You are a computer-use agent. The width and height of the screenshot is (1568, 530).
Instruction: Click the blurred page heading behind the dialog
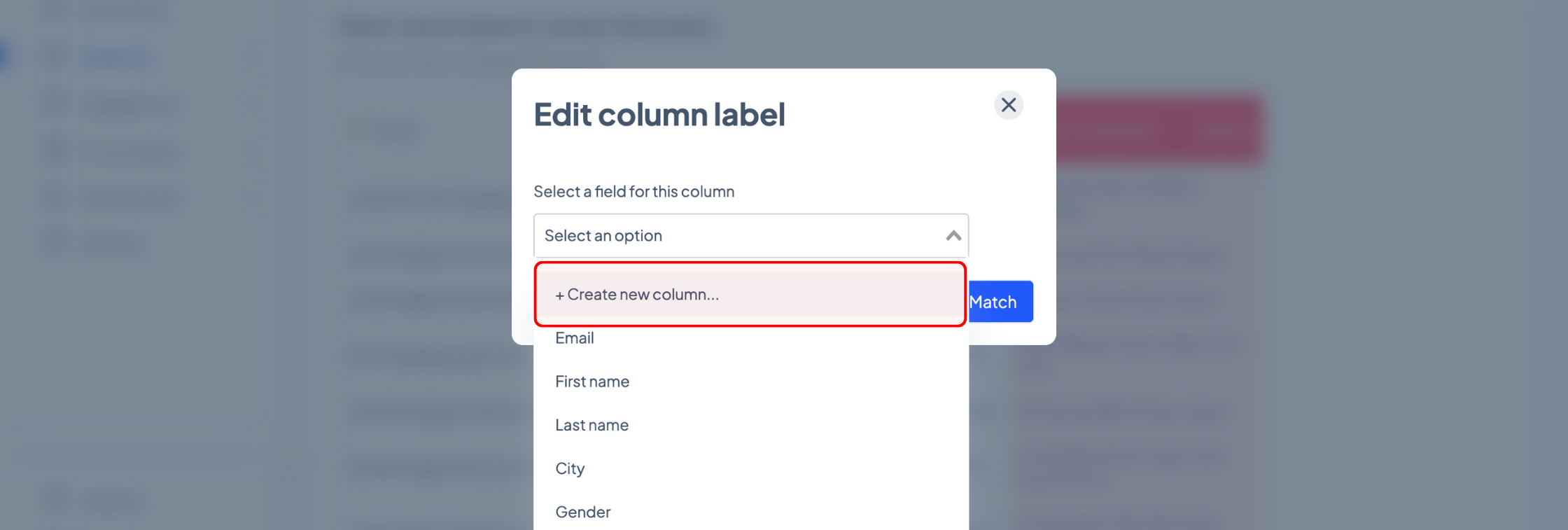click(x=528, y=27)
